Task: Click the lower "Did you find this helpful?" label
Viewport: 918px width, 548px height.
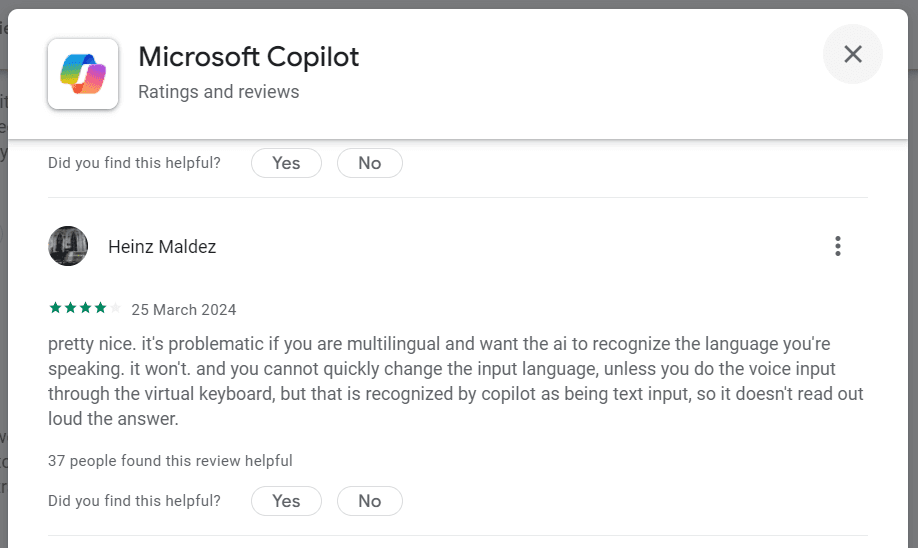Action: click(x=134, y=501)
